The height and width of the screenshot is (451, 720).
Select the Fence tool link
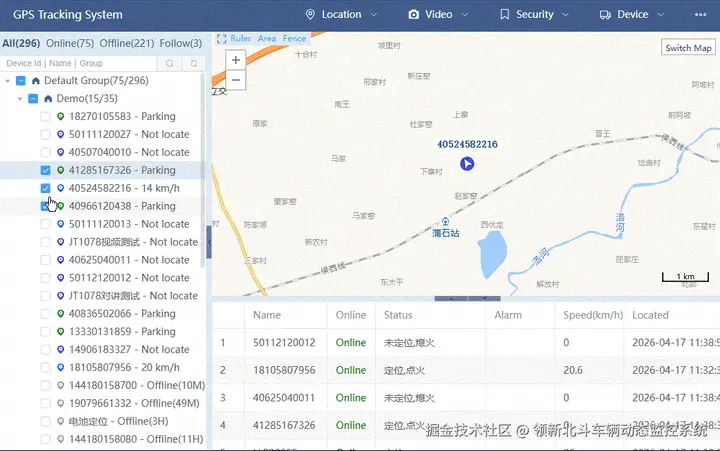(294, 39)
